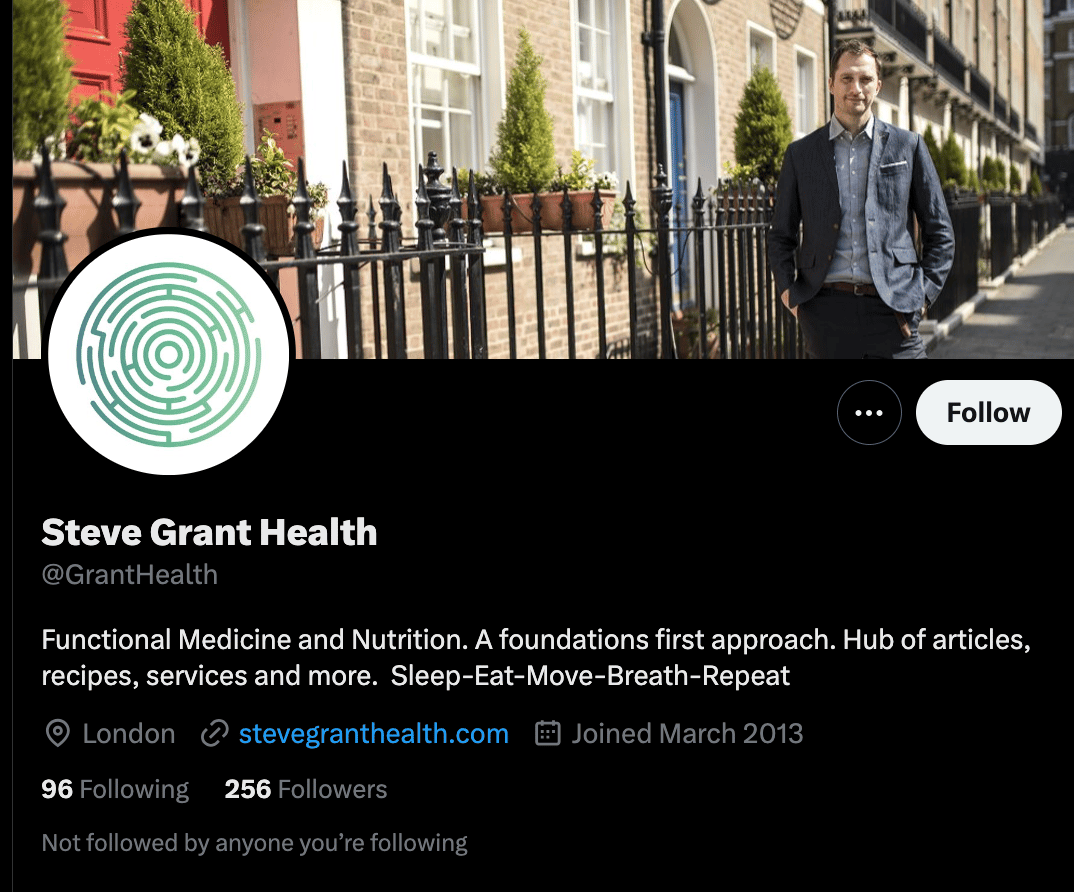1074x892 pixels.
Task: Click the man in the blazer in banner
Action: (859, 206)
